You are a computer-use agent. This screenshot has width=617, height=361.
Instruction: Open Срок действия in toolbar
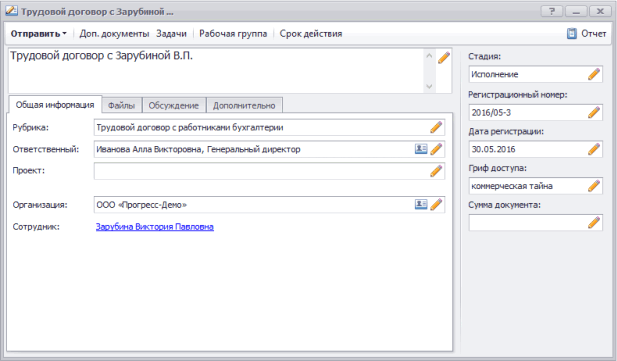pos(311,33)
